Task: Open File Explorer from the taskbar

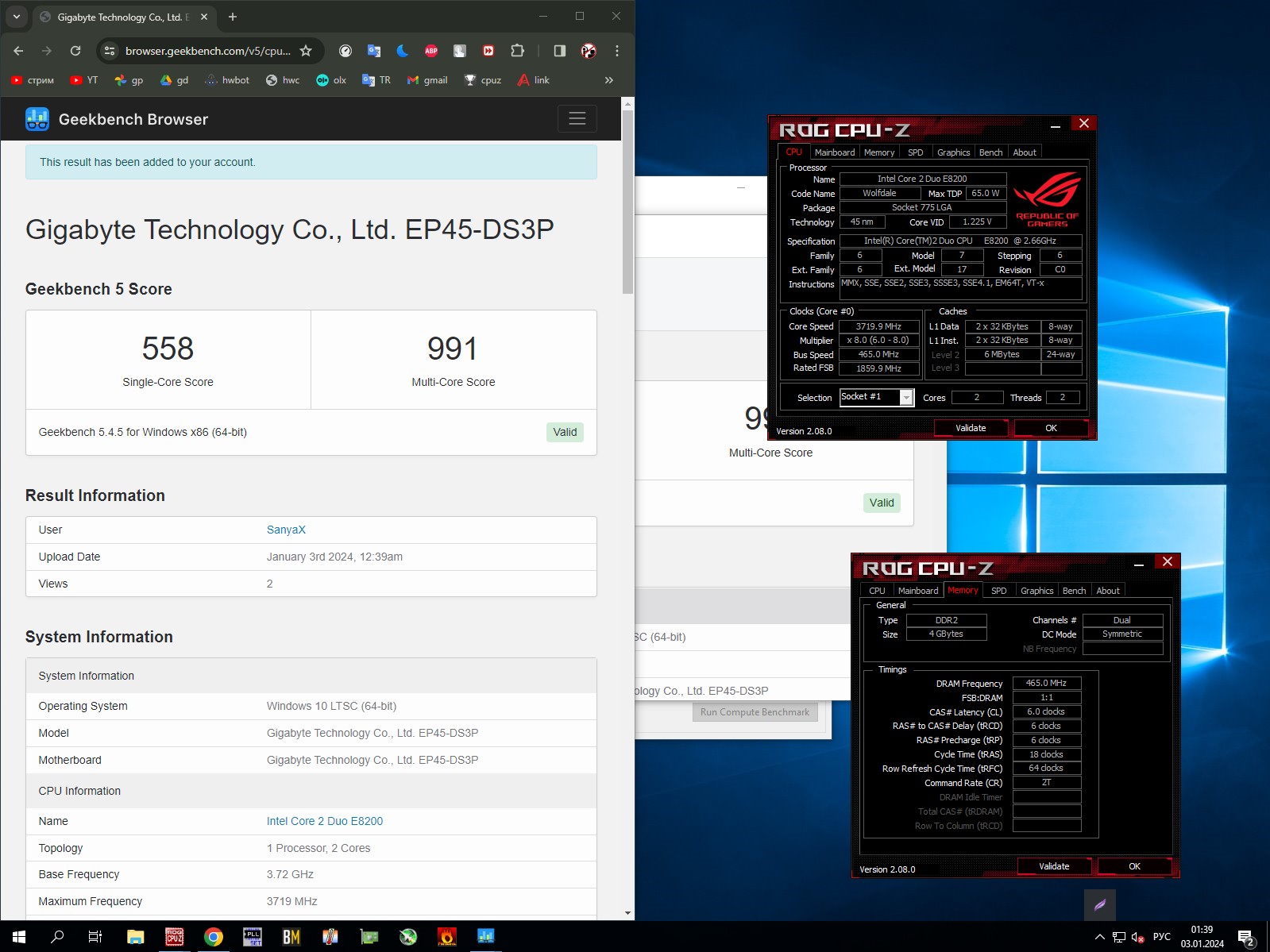Action: pos(136,937)
